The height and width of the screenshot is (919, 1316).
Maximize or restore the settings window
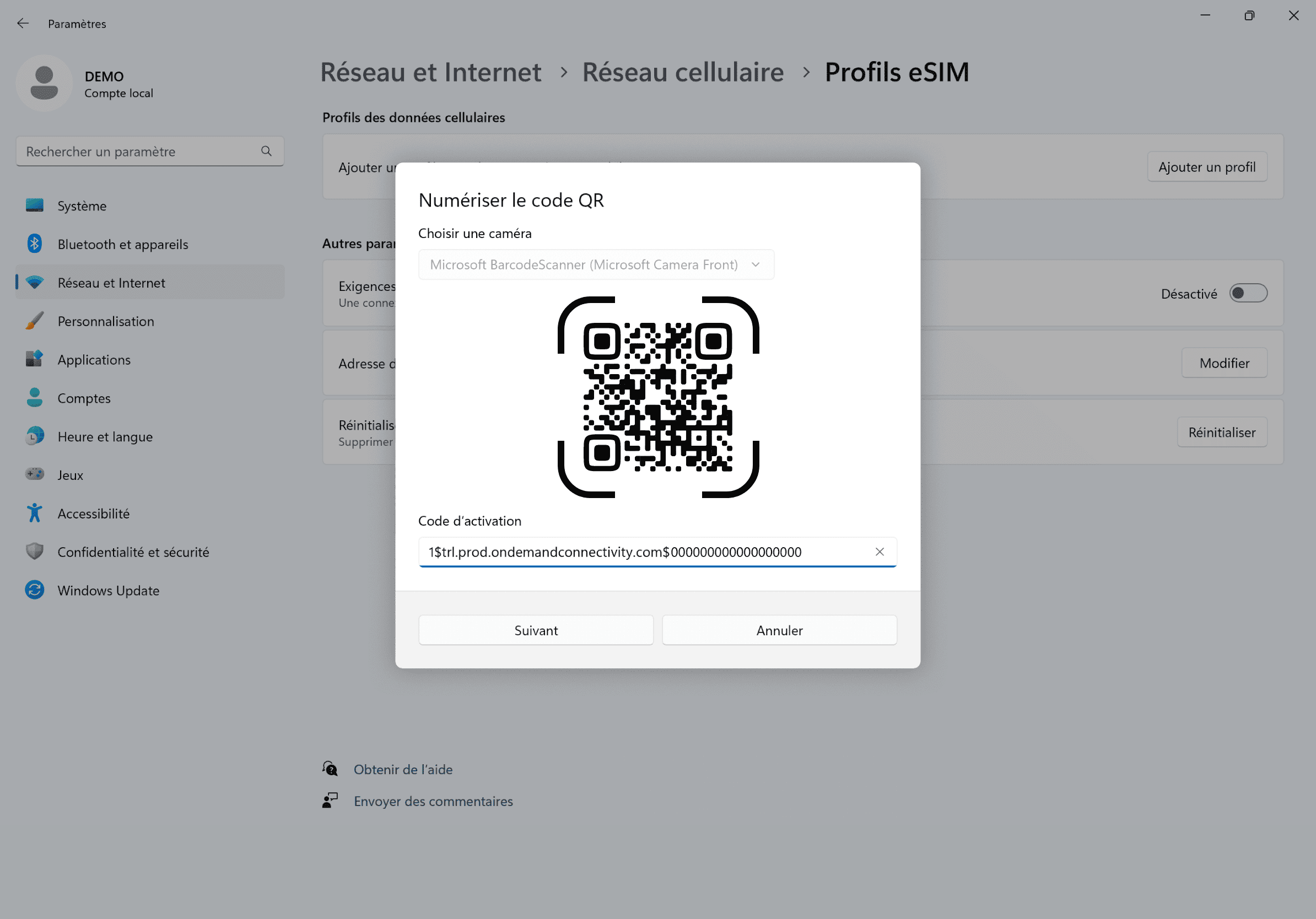click(x=1249, y=15)
